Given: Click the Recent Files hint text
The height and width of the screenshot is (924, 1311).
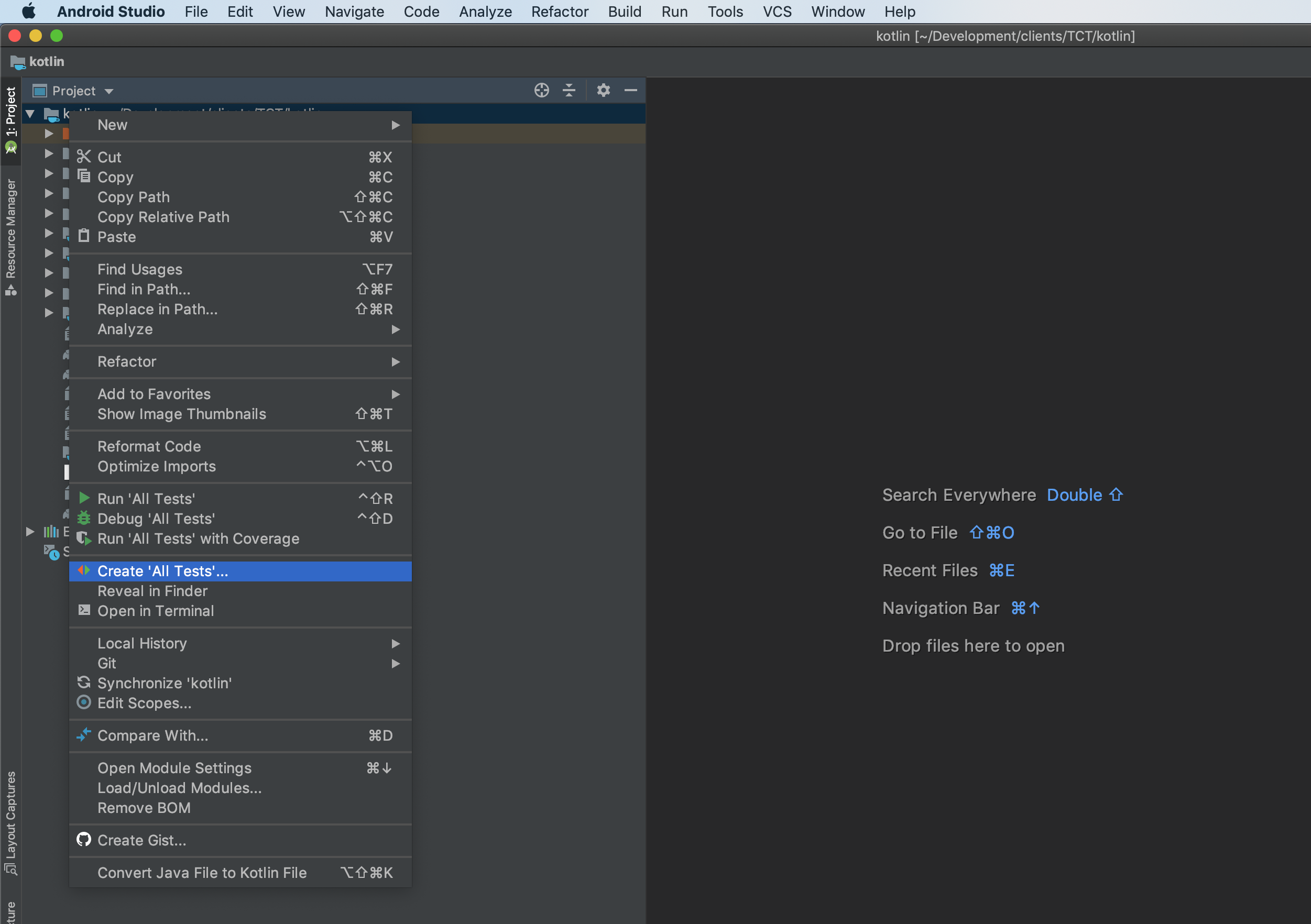Looking at the screenshot, I should [930, 570].
